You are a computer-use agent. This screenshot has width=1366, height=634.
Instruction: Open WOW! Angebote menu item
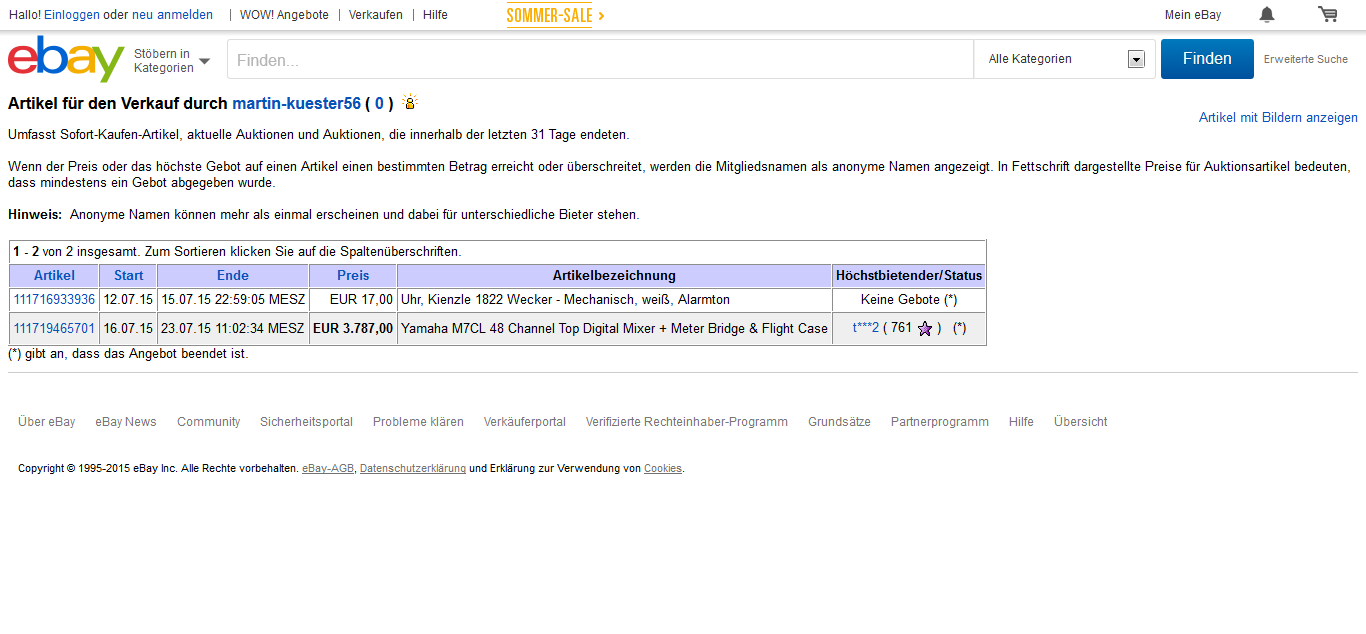(284, 15)
